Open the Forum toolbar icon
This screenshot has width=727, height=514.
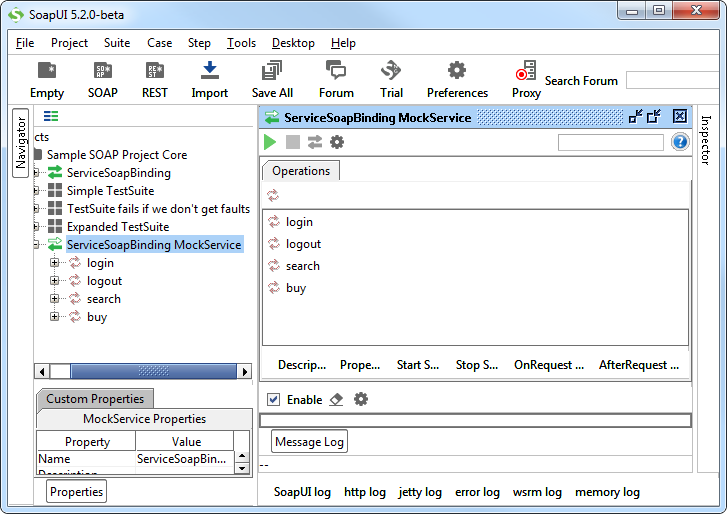click(x=336, y=80)
